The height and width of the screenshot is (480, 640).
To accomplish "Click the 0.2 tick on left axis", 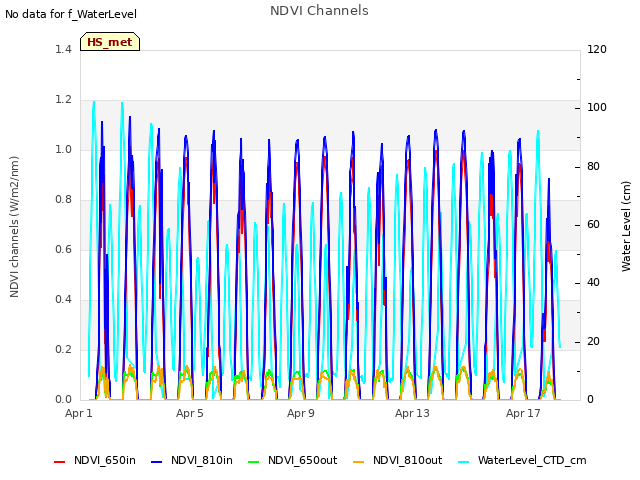I will (x=63, y=350).
